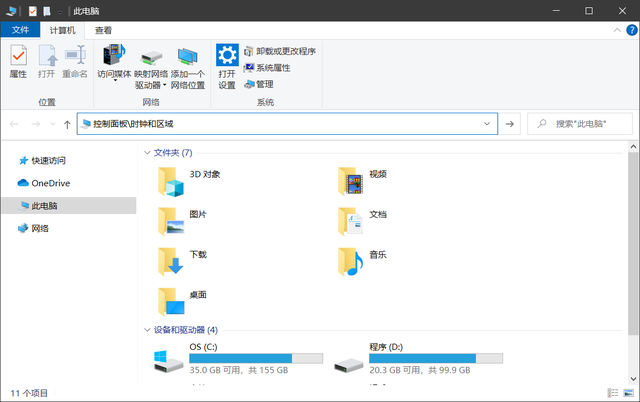The width and height of the screenshot is (640, 402).
Task: Expand the address bar history dropdown
Action: [489, 123]
